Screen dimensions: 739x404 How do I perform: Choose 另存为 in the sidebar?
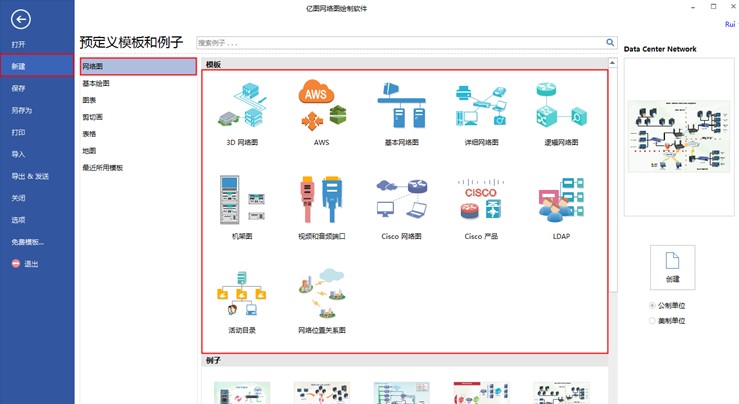(22, 110)
